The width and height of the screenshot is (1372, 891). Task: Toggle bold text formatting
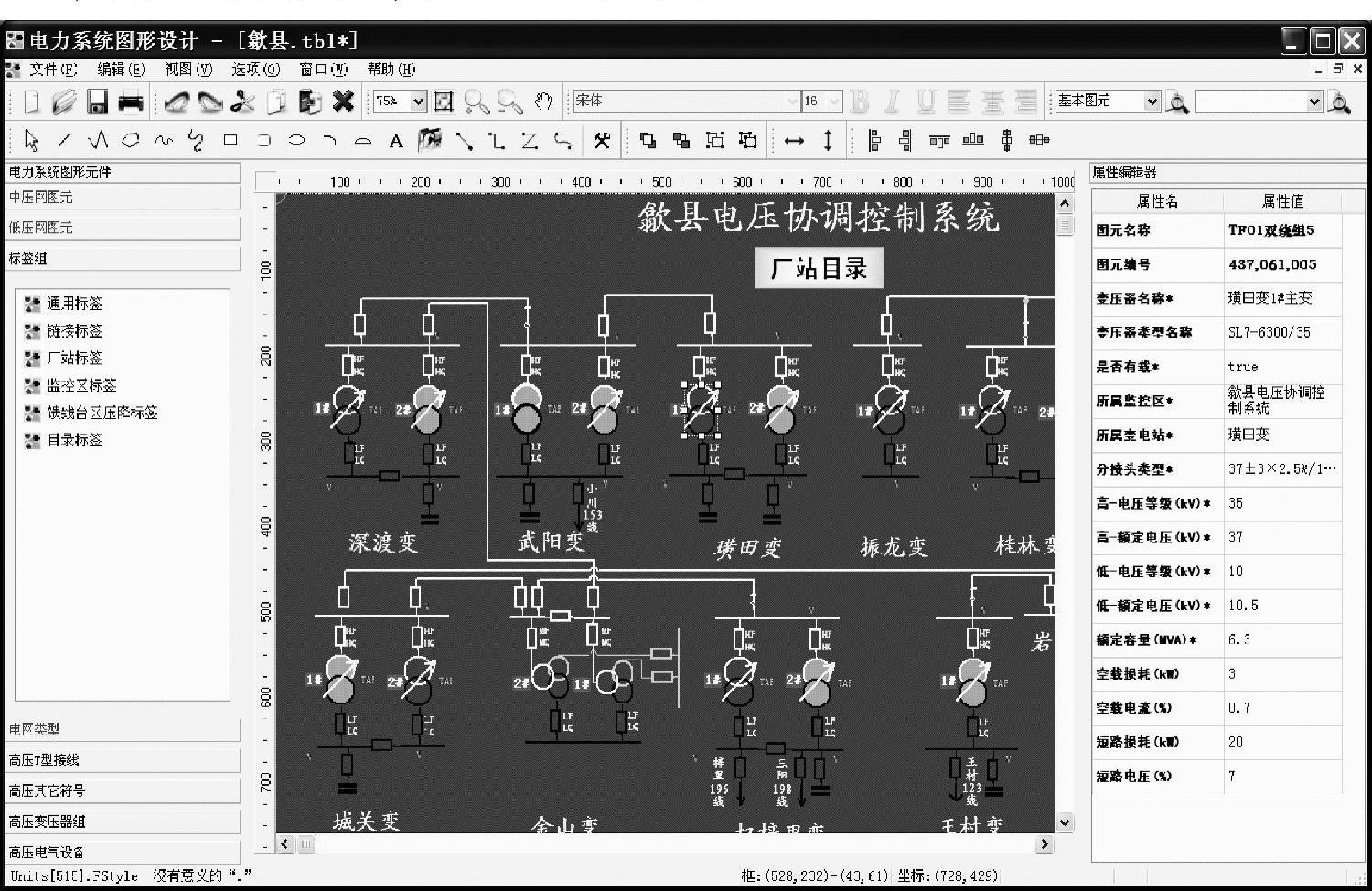(x=859, y=102)
